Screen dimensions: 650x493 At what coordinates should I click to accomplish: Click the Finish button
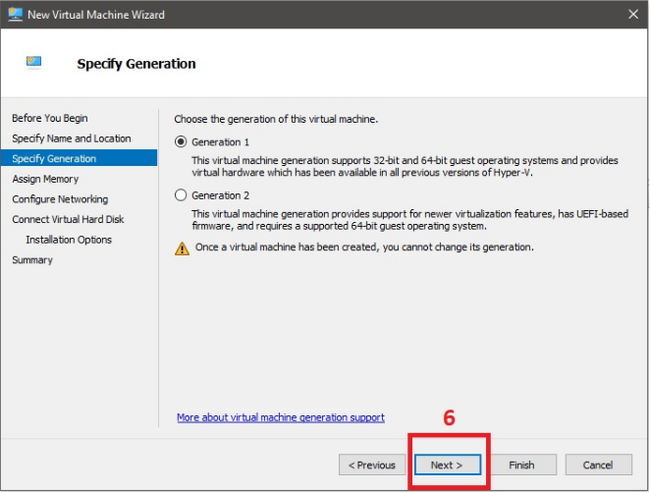tap(521, 465)
